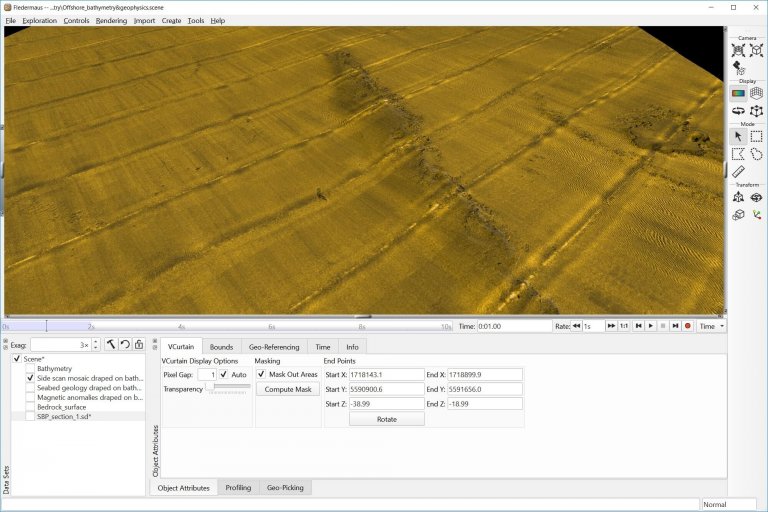This screenshot has width=768, height=512.
Task: Open the Time mode dropdown
Action: tap(711, 326)
